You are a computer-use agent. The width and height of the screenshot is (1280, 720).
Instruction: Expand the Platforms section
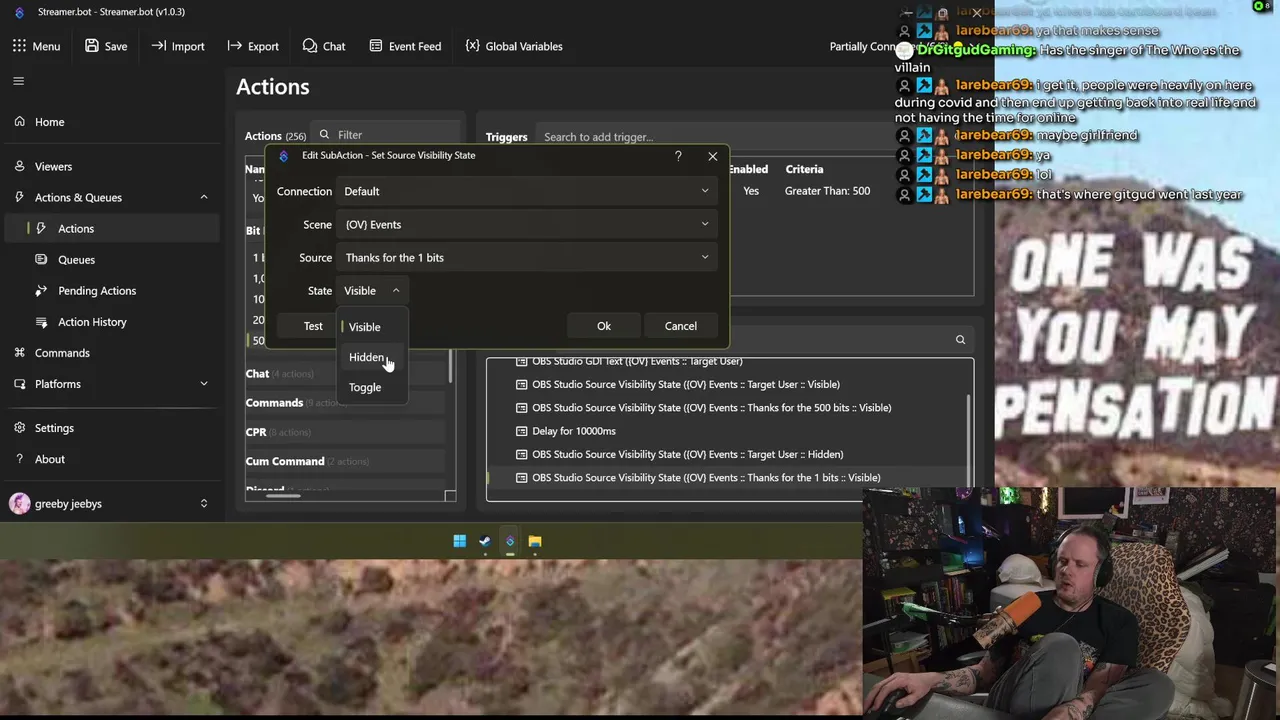[204, 384]
